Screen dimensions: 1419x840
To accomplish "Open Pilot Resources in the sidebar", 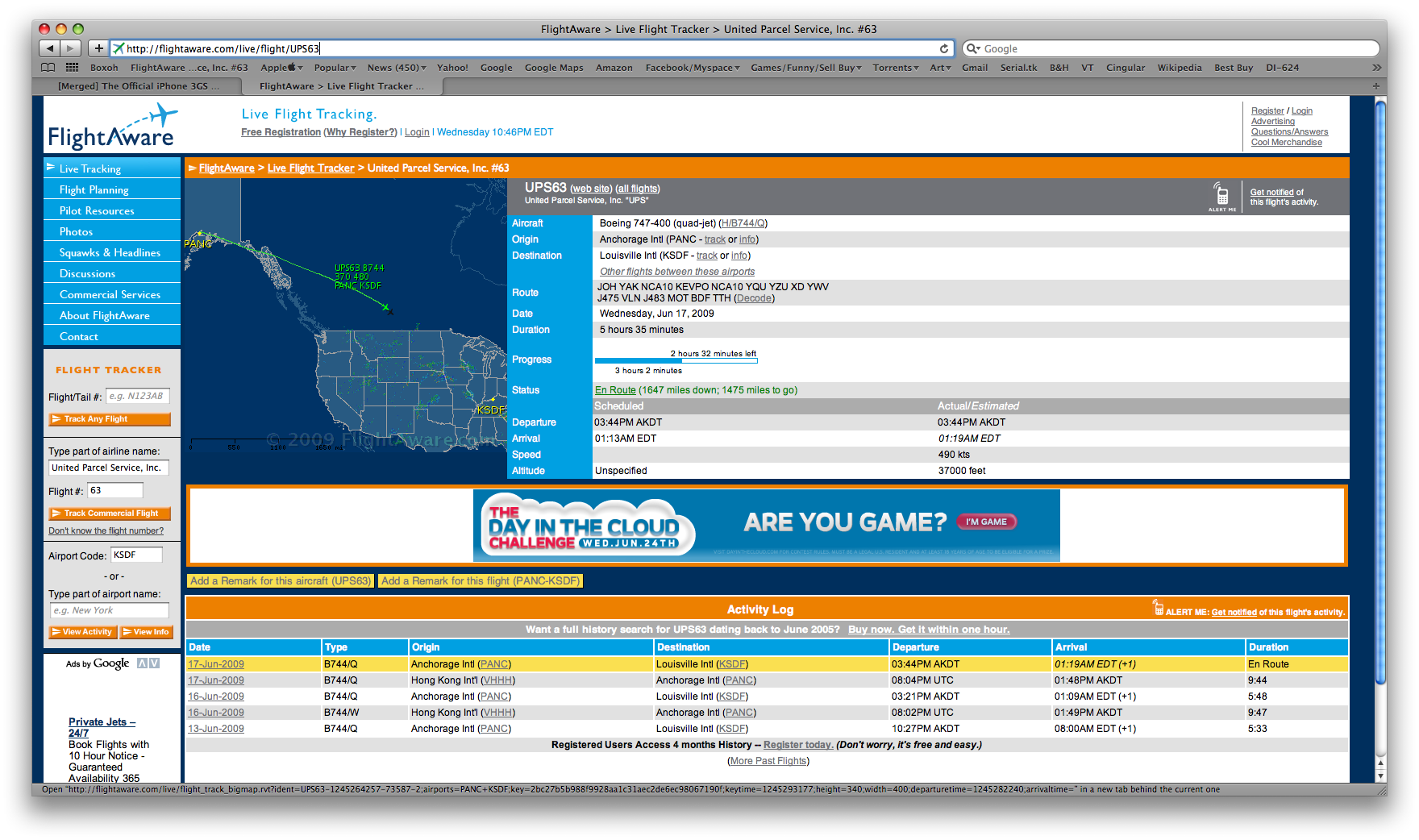I will (112, 210).
